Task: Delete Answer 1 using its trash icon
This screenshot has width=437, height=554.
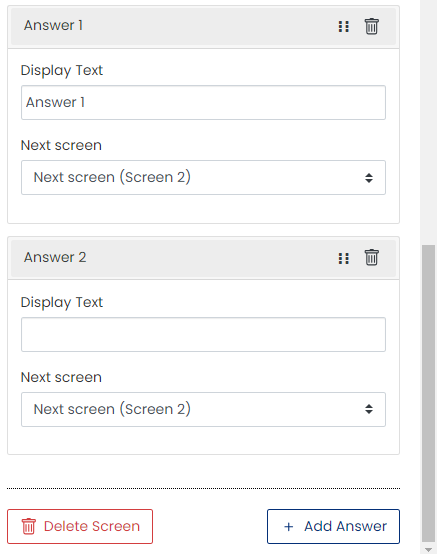Action: tap(371, 26)
